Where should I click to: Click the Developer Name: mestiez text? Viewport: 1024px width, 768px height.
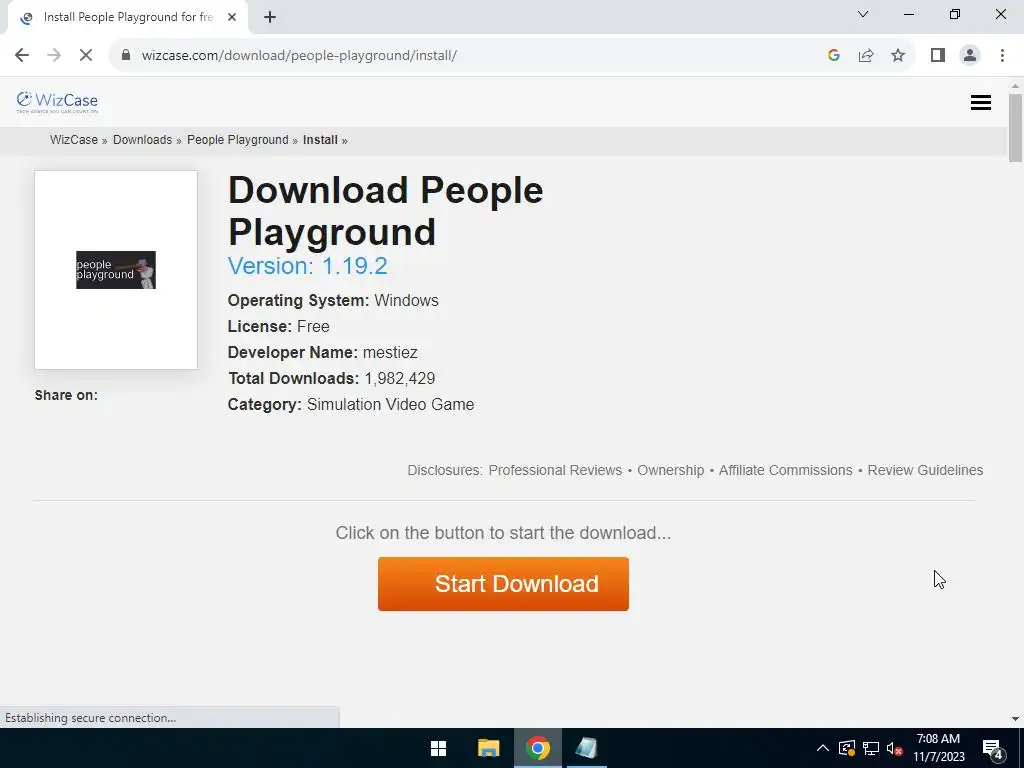pyautogui.click(x=323, y=353)
